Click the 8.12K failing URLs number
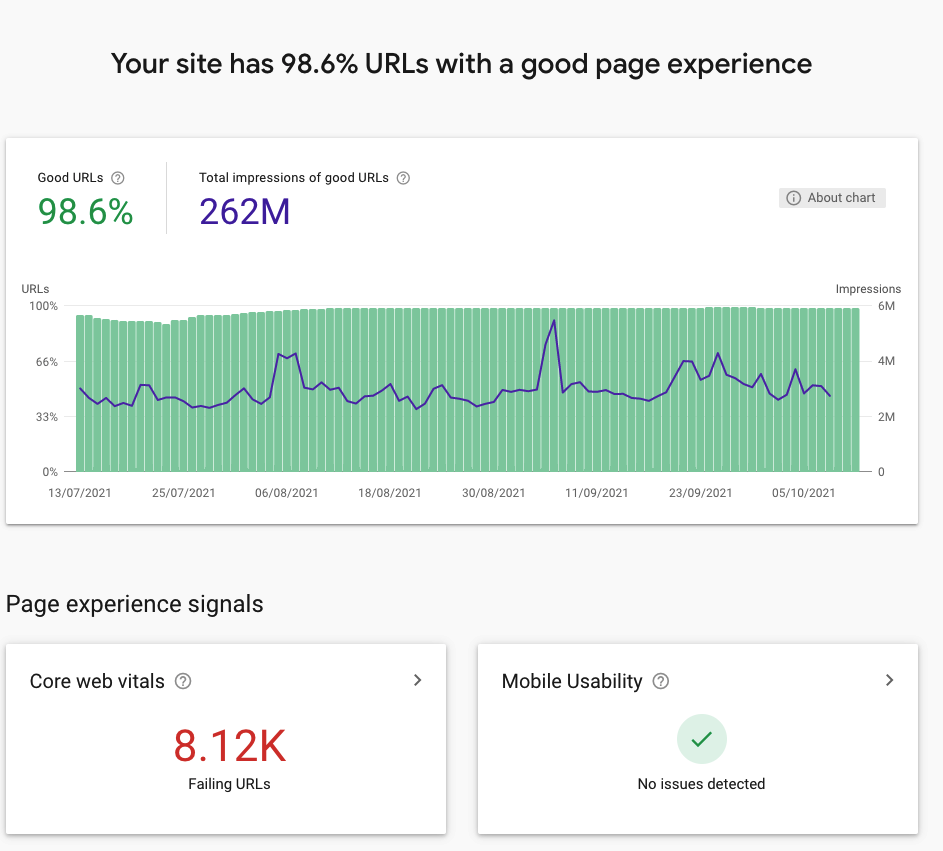 tap(230, 746)
